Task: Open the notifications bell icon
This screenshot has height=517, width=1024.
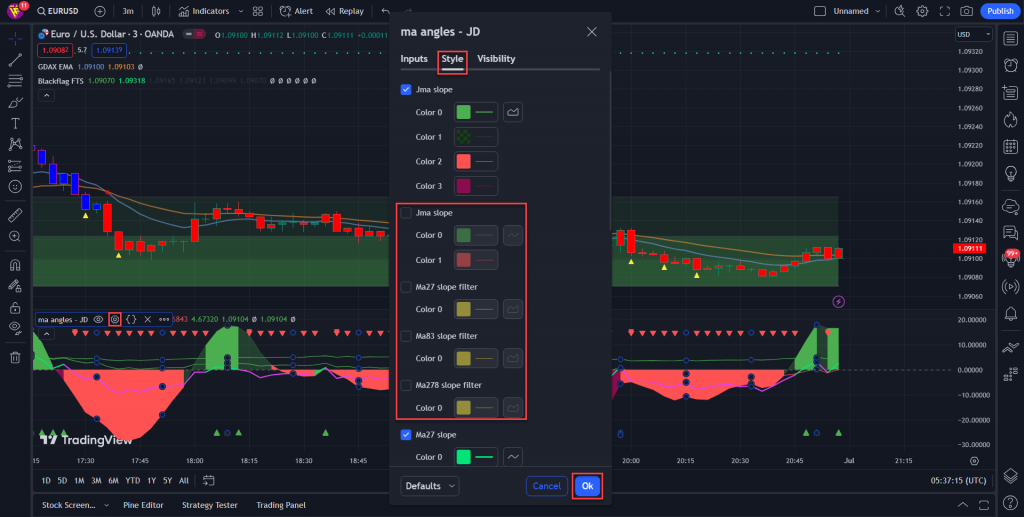Action: (1010, 314)
